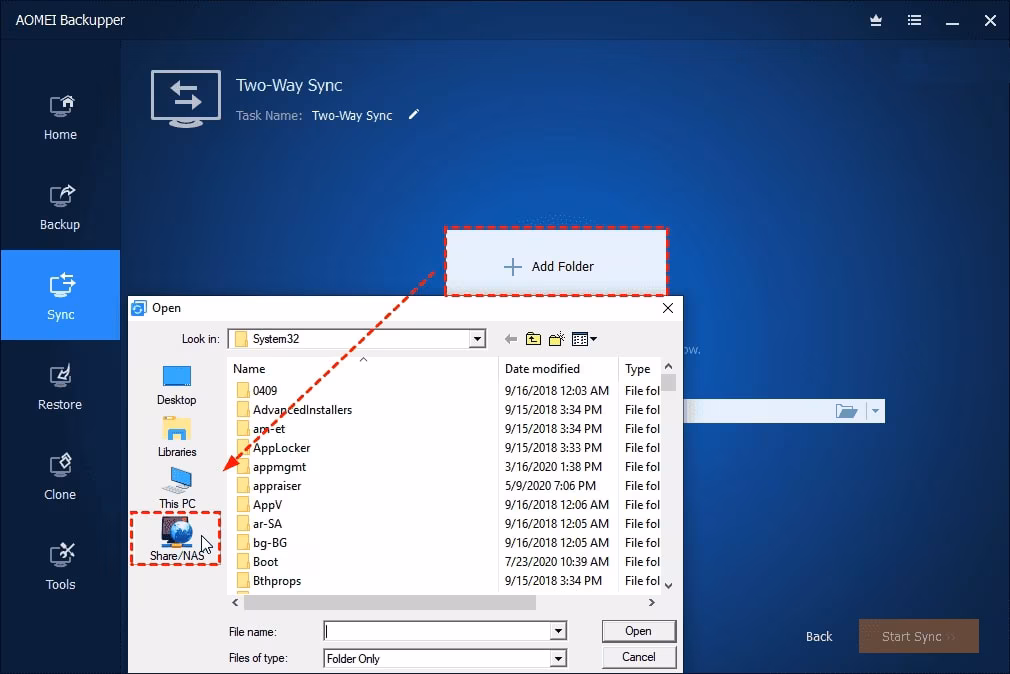
Task: Expand the File name dropdown arrow
Action: tap(558, 631)
